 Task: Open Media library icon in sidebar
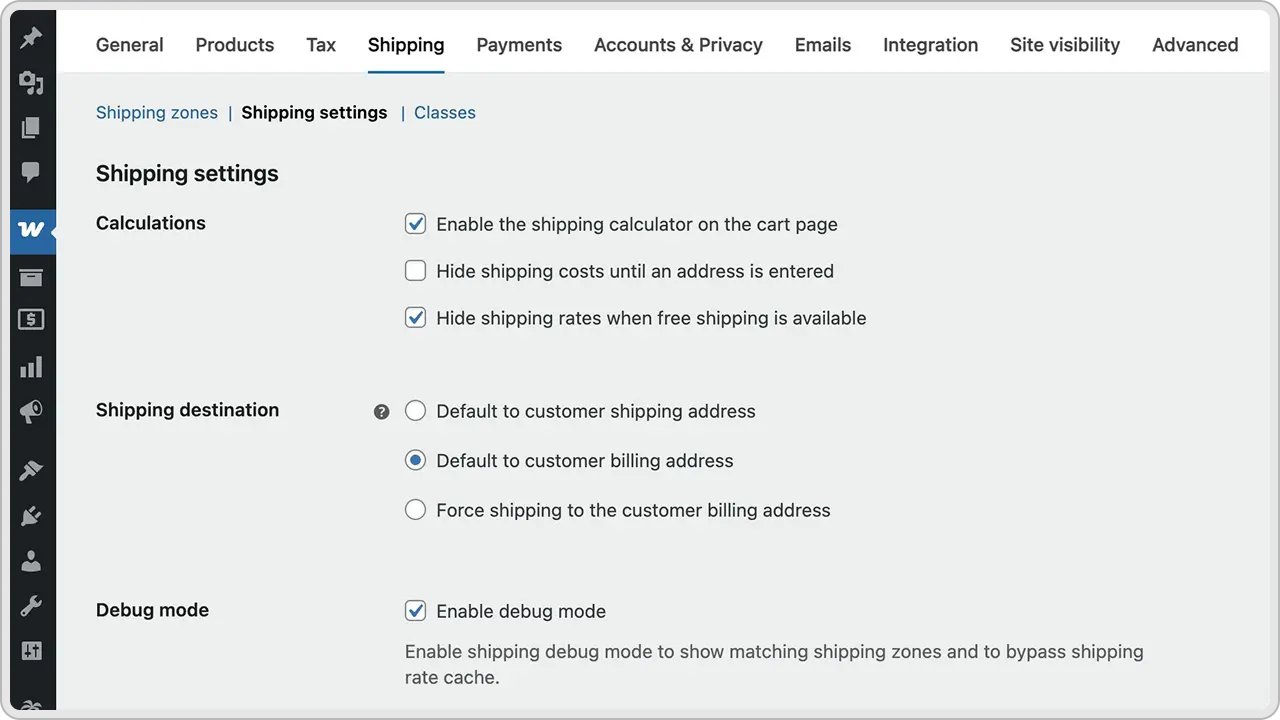tap(31, 82)
